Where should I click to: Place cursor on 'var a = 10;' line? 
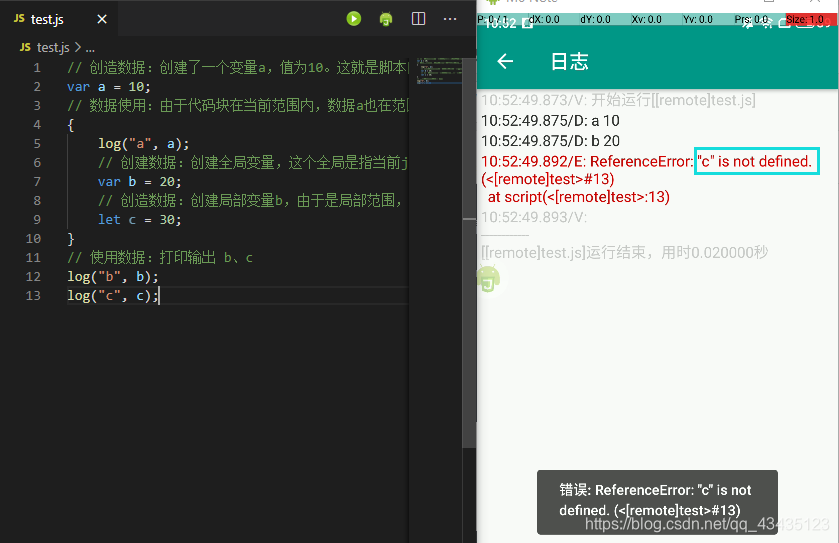(109, 87)
